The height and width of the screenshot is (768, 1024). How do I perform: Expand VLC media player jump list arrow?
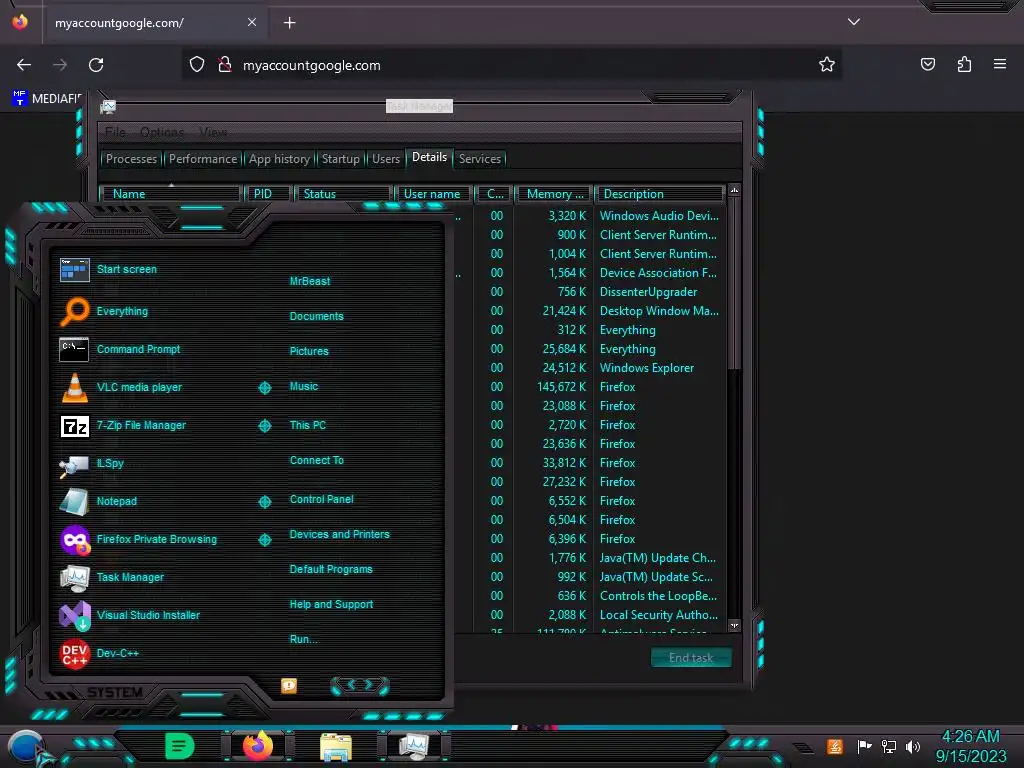(x=264, y=388)
